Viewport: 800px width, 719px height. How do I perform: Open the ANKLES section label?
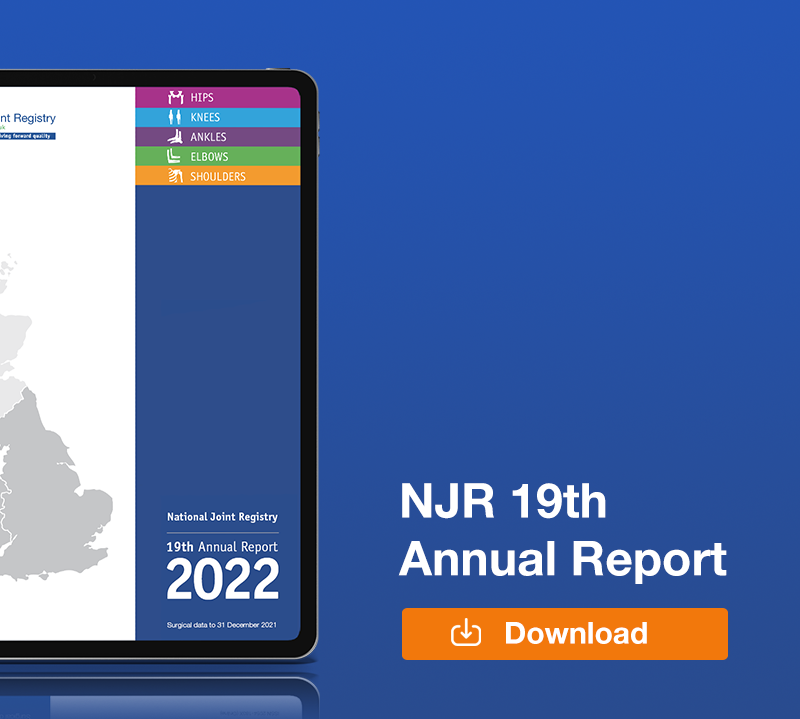click(208, 137)
